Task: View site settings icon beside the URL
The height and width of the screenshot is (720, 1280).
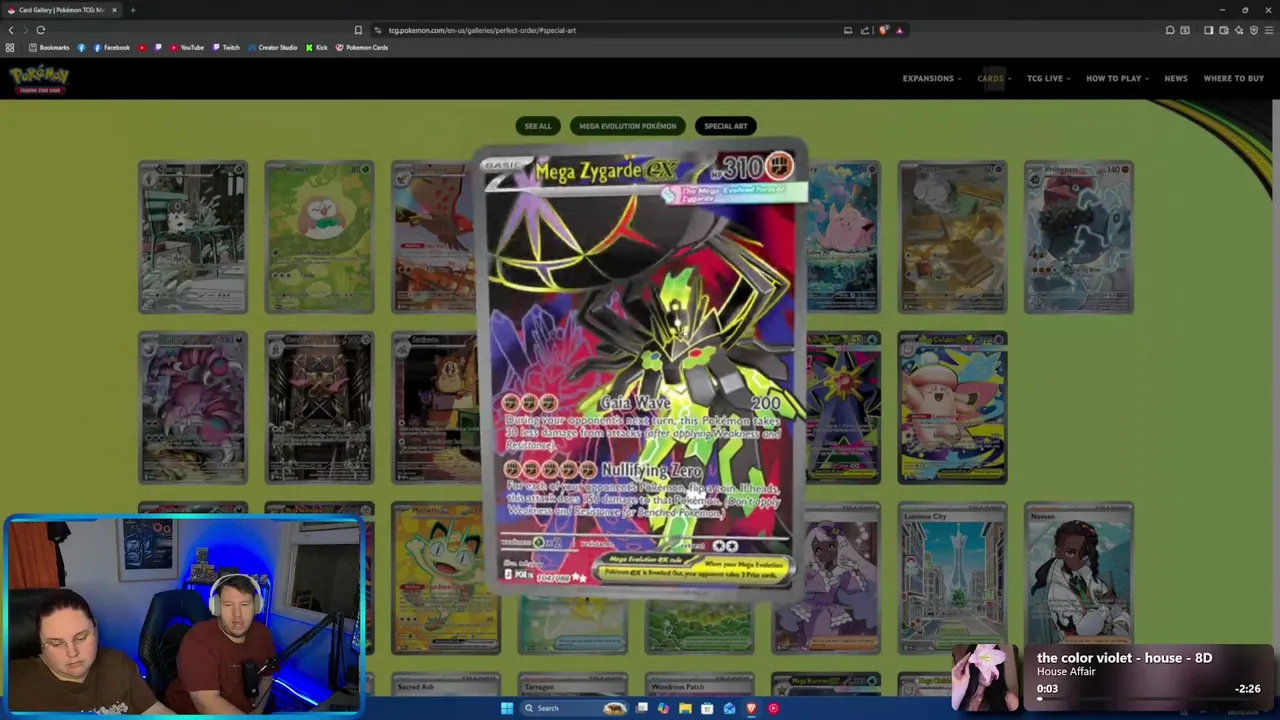Action: (x=377, y=30)
